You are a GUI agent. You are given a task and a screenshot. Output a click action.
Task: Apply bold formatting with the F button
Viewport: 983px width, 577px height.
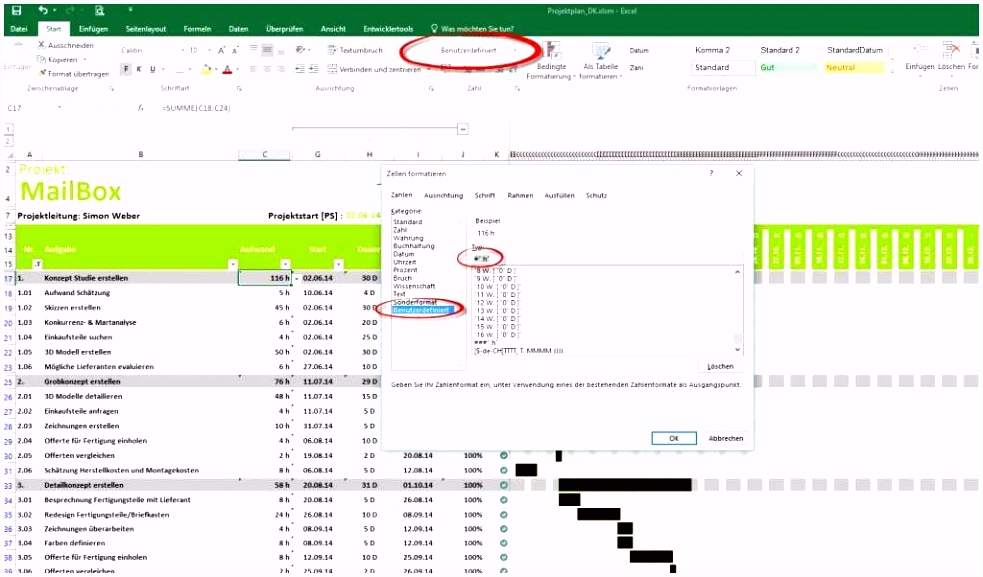pyautogui.click(x=126, y=69)
